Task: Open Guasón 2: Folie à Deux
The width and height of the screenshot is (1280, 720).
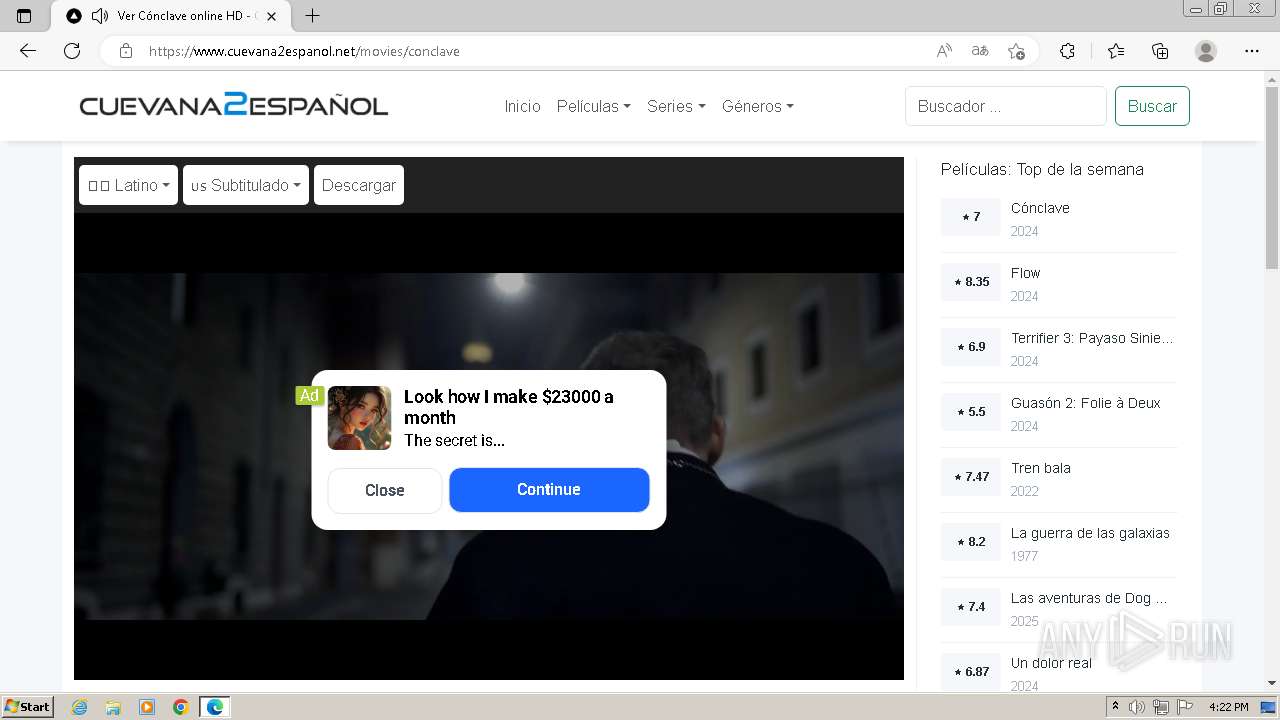Action: click(1086, 403)
